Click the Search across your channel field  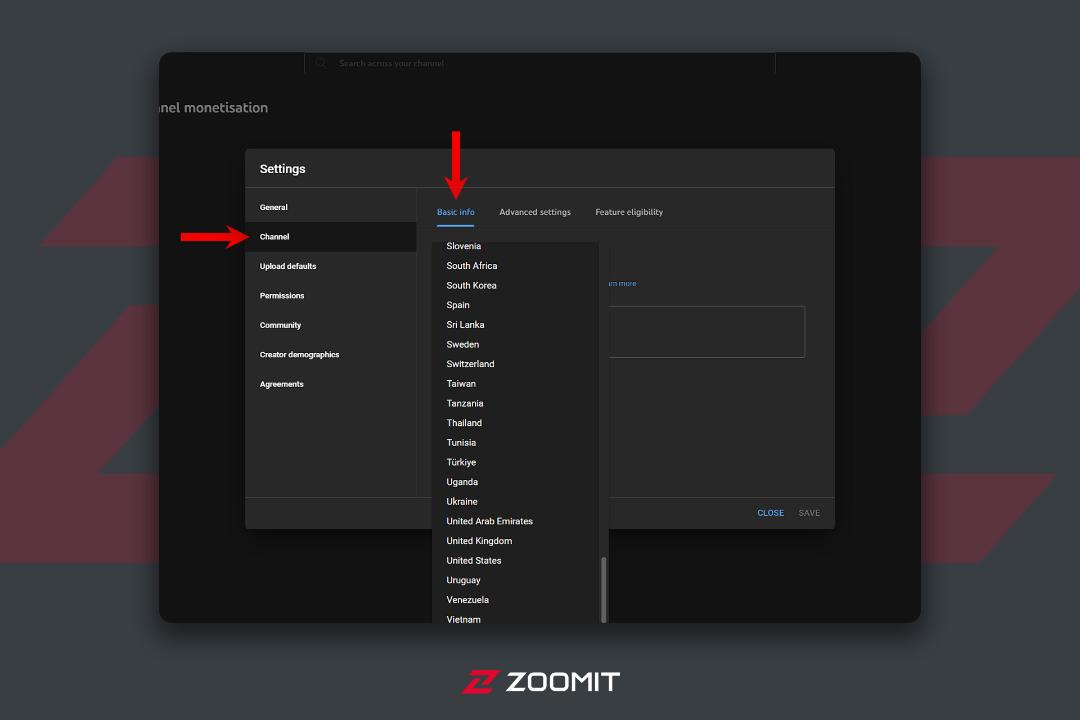(540, 63)
